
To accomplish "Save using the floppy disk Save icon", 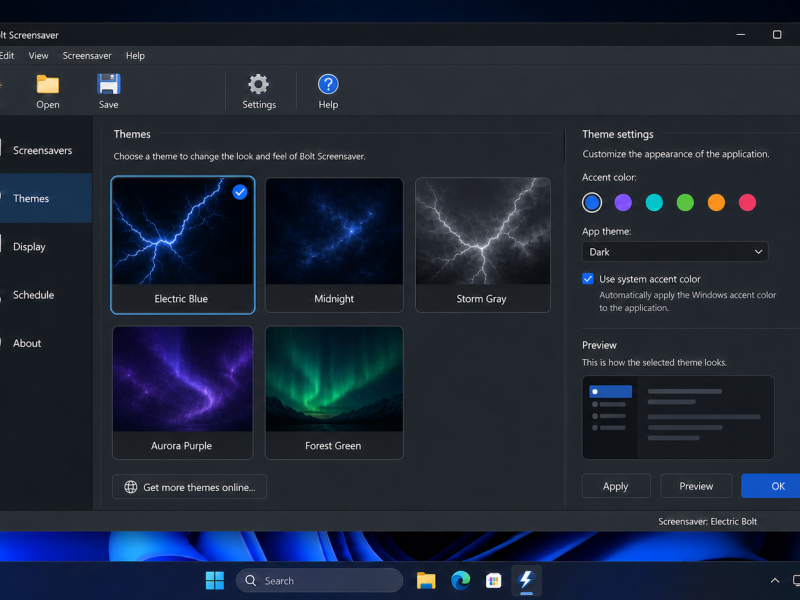I will (109, 84).
